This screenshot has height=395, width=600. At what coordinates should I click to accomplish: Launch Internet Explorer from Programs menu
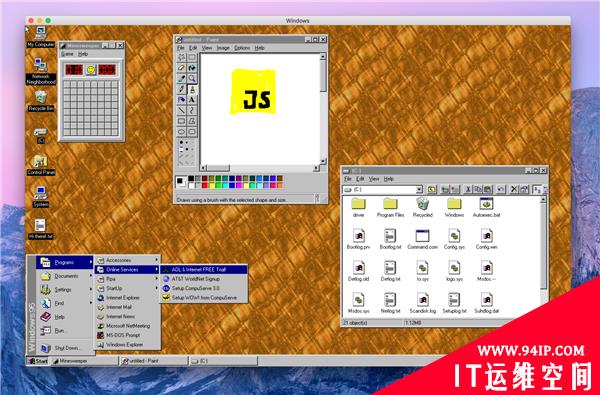point(128,298)
